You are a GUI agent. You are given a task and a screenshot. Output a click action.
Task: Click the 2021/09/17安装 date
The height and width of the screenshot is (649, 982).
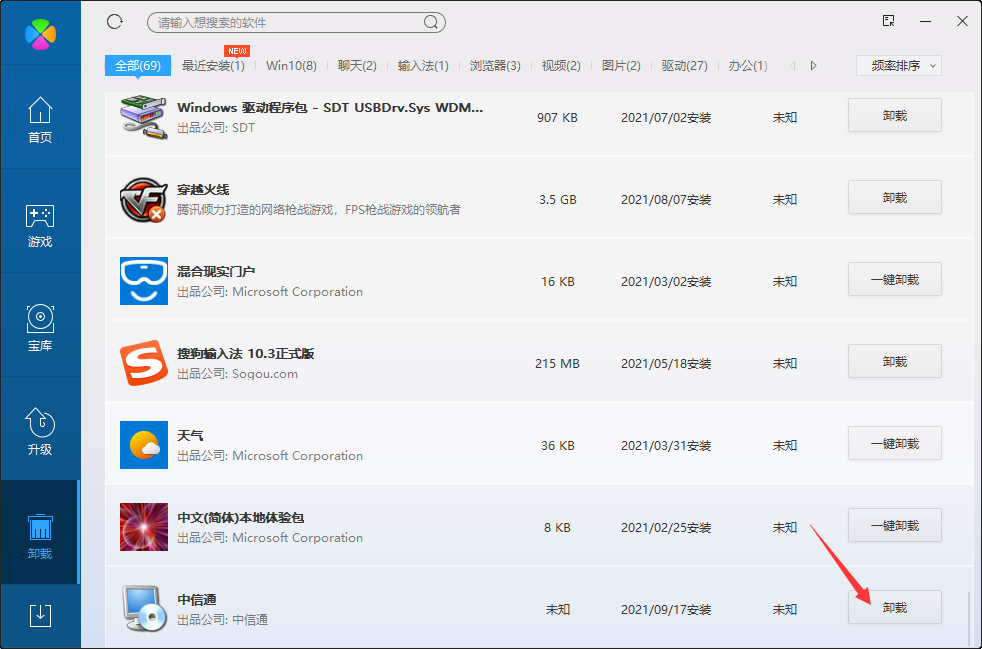pyautogui.click(x=666, y=610)
